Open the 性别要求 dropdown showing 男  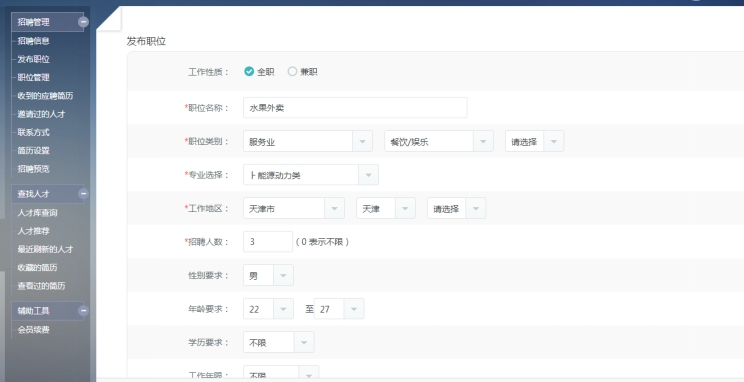pos(268,275)
